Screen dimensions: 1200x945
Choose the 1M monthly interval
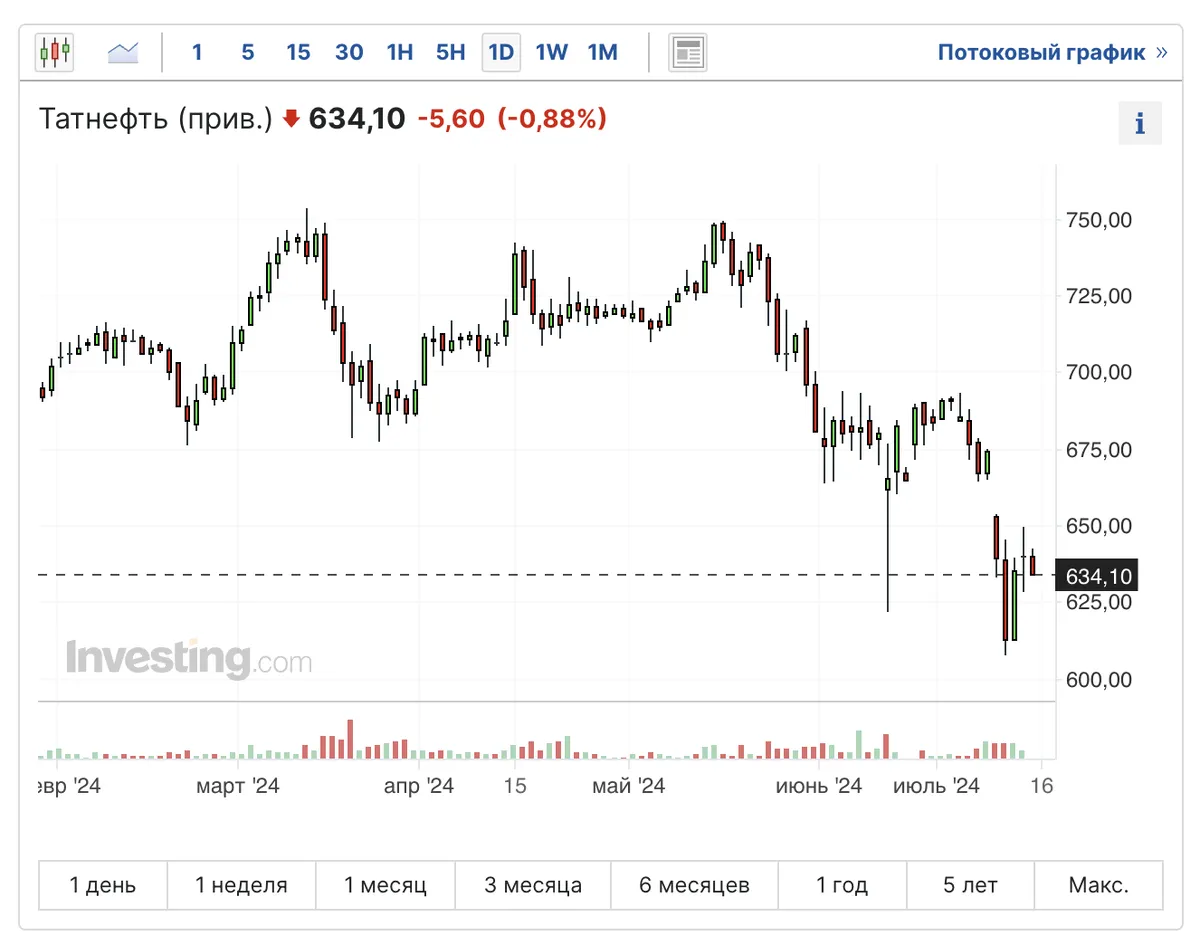(603, 52)
